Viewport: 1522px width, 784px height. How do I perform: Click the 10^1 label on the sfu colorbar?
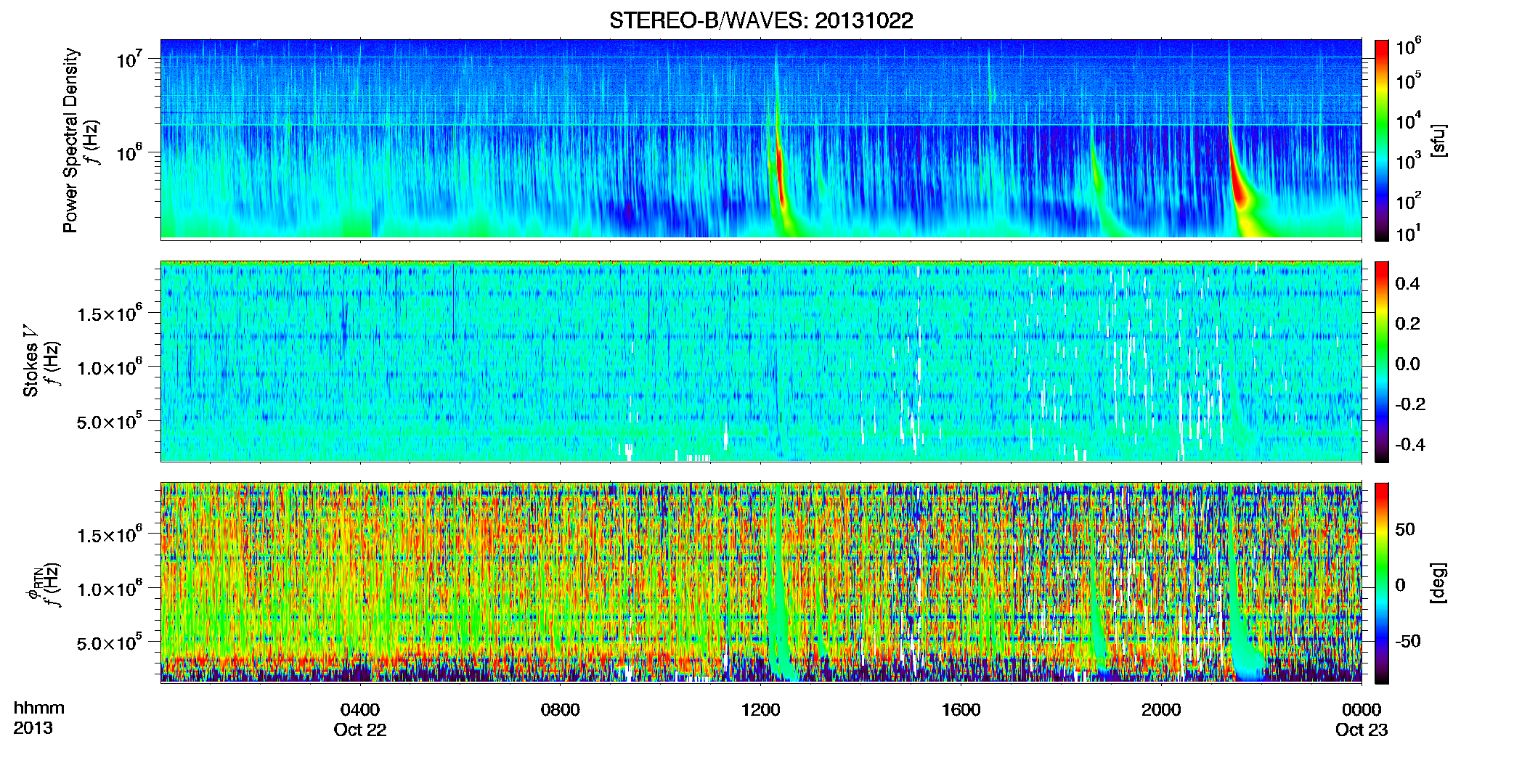[1409, 233]
